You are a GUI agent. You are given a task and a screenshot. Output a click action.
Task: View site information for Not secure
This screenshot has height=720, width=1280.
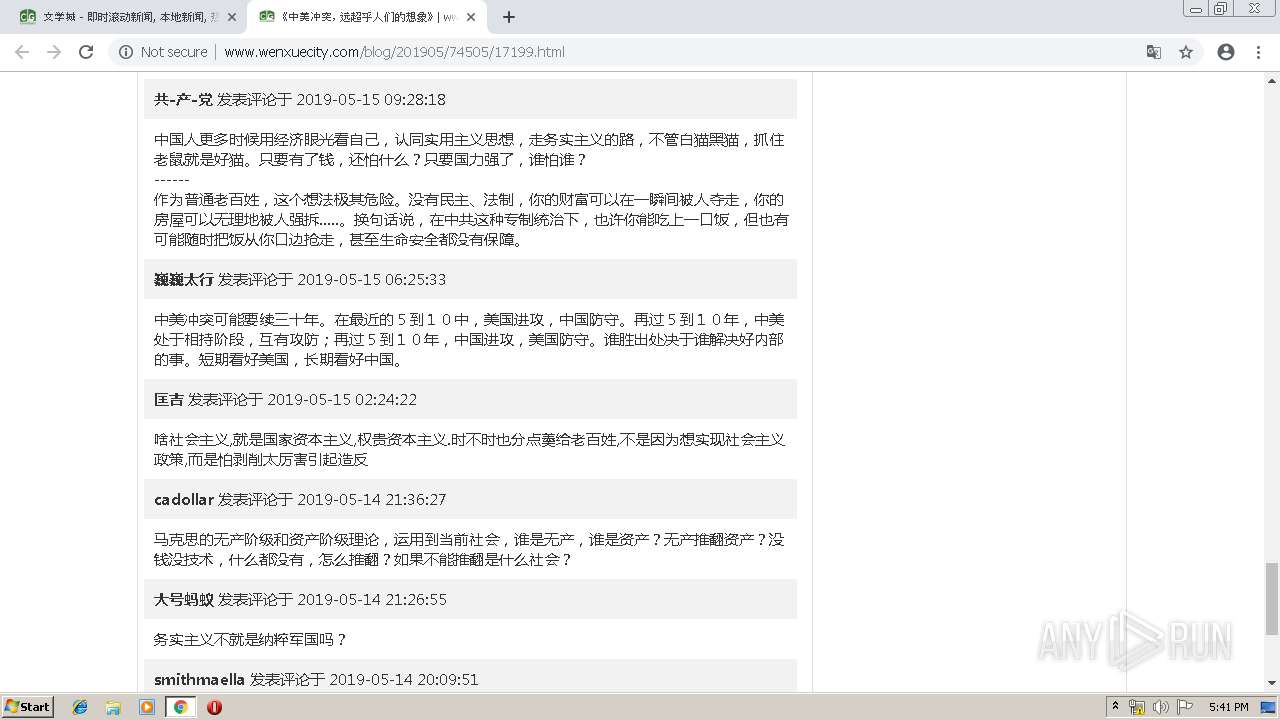[x=163, y=52]
